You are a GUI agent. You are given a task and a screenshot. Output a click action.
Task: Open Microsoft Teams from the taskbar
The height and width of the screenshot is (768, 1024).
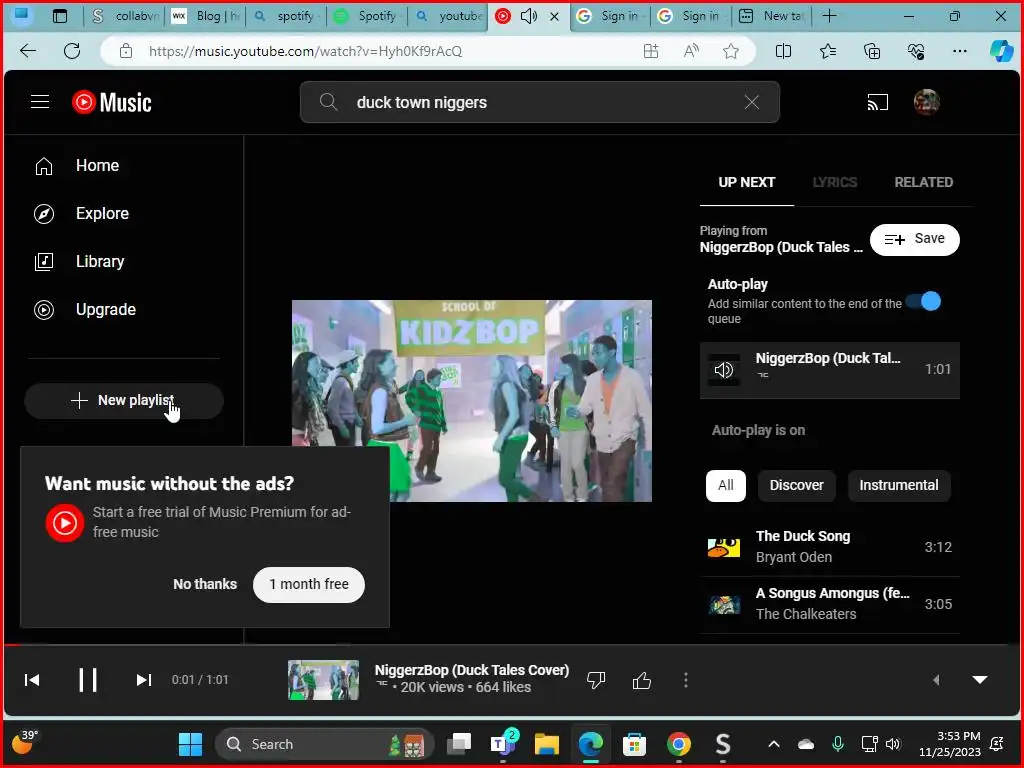coord(503,744)
